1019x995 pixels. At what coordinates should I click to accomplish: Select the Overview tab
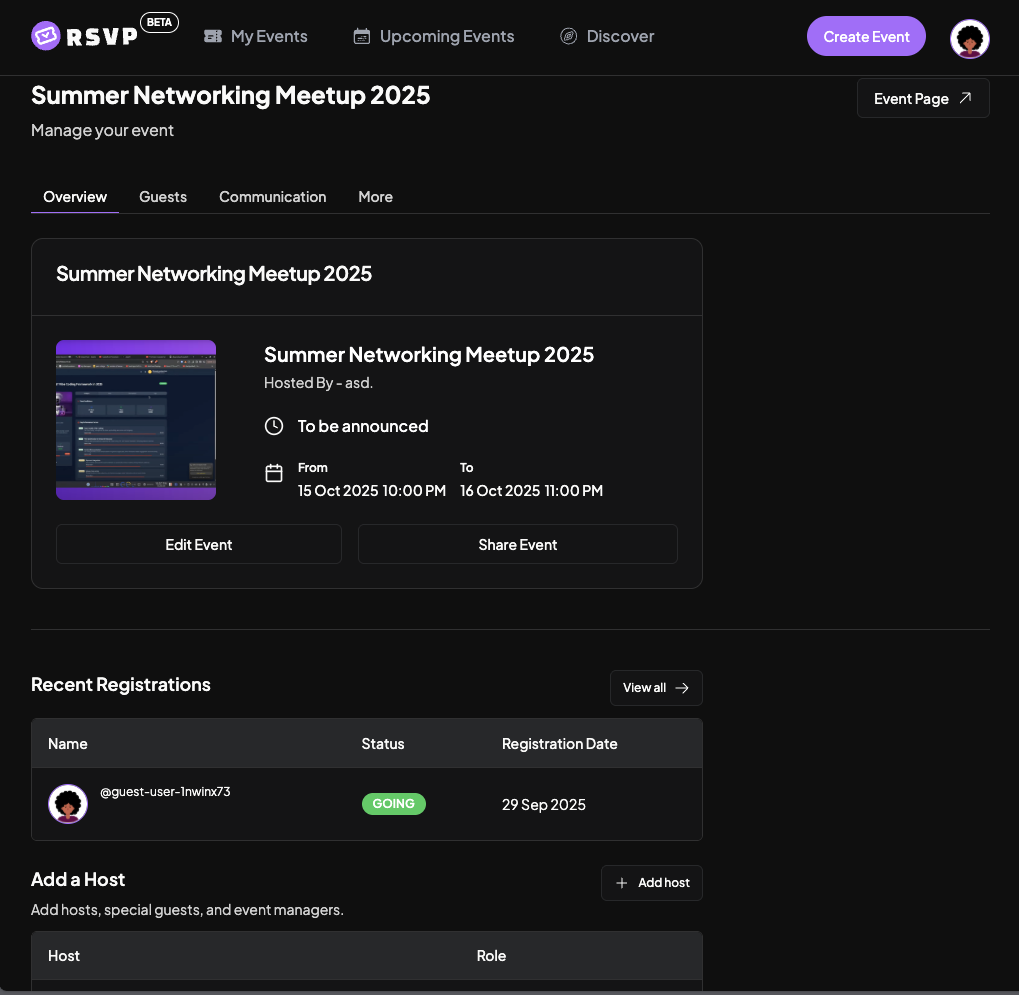(75, 197)
